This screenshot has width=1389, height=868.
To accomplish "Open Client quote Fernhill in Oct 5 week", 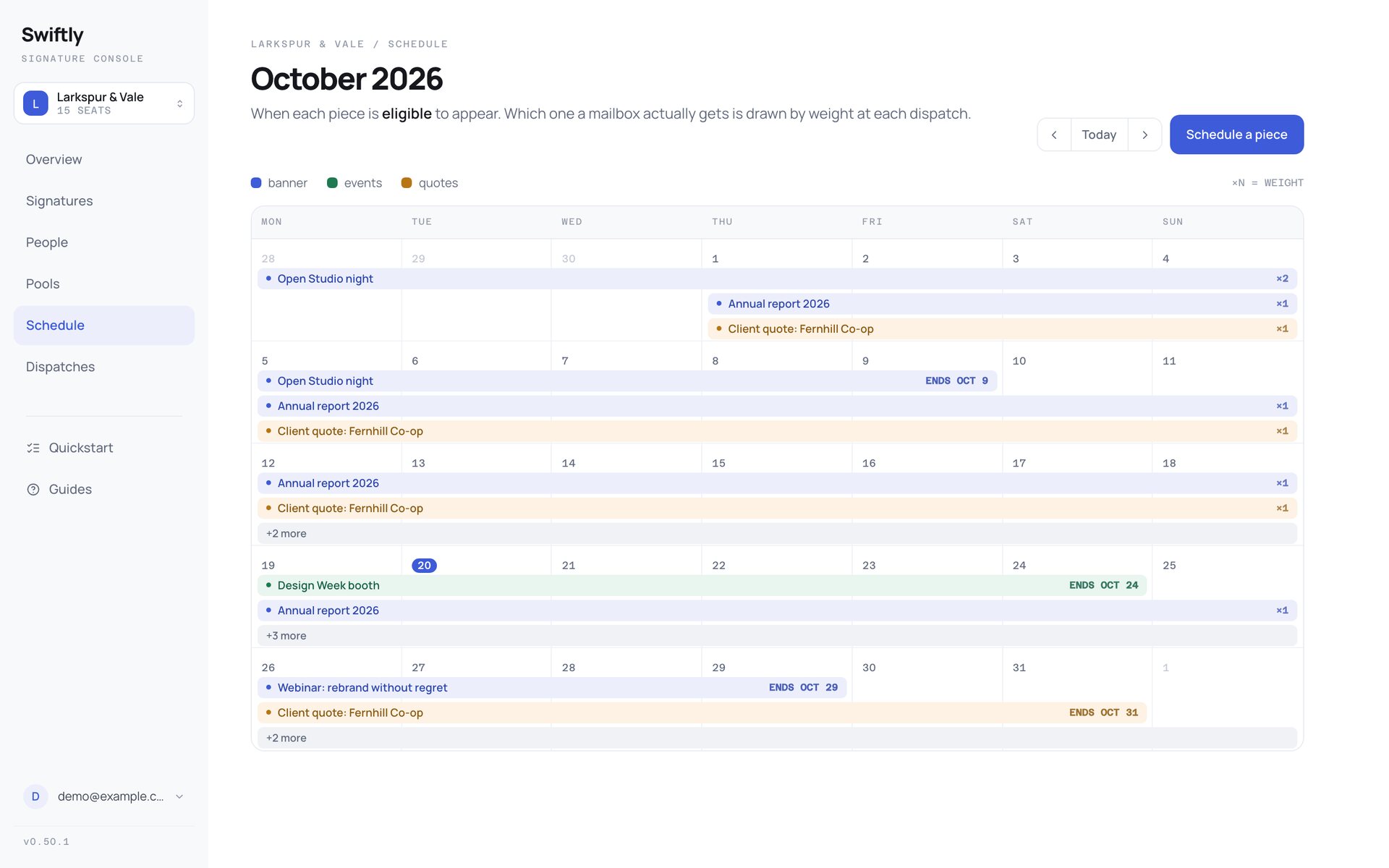I will pos(777,431).
